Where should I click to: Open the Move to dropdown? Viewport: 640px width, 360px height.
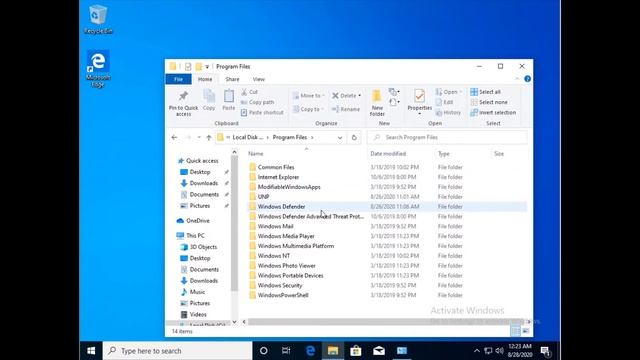(309, 96)
